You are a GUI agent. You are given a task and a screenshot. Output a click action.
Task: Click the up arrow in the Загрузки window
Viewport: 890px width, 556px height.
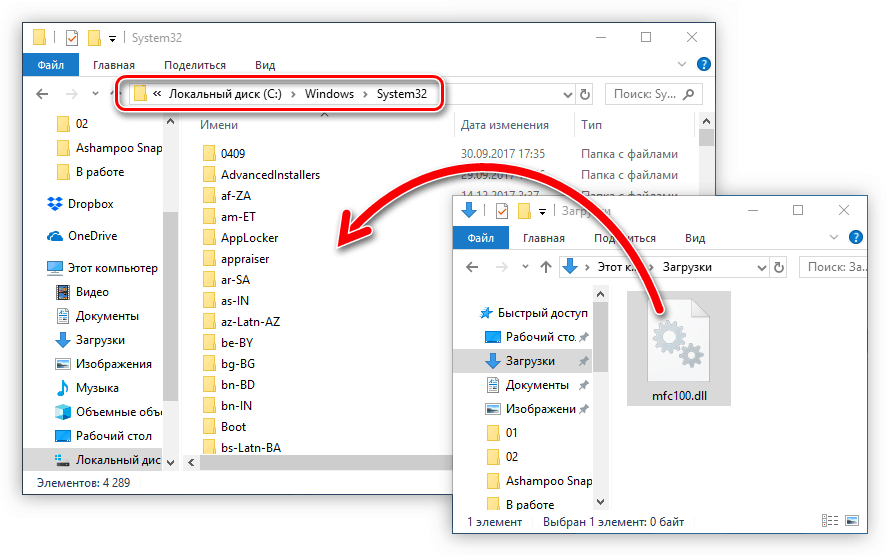(x=545, y=267)
